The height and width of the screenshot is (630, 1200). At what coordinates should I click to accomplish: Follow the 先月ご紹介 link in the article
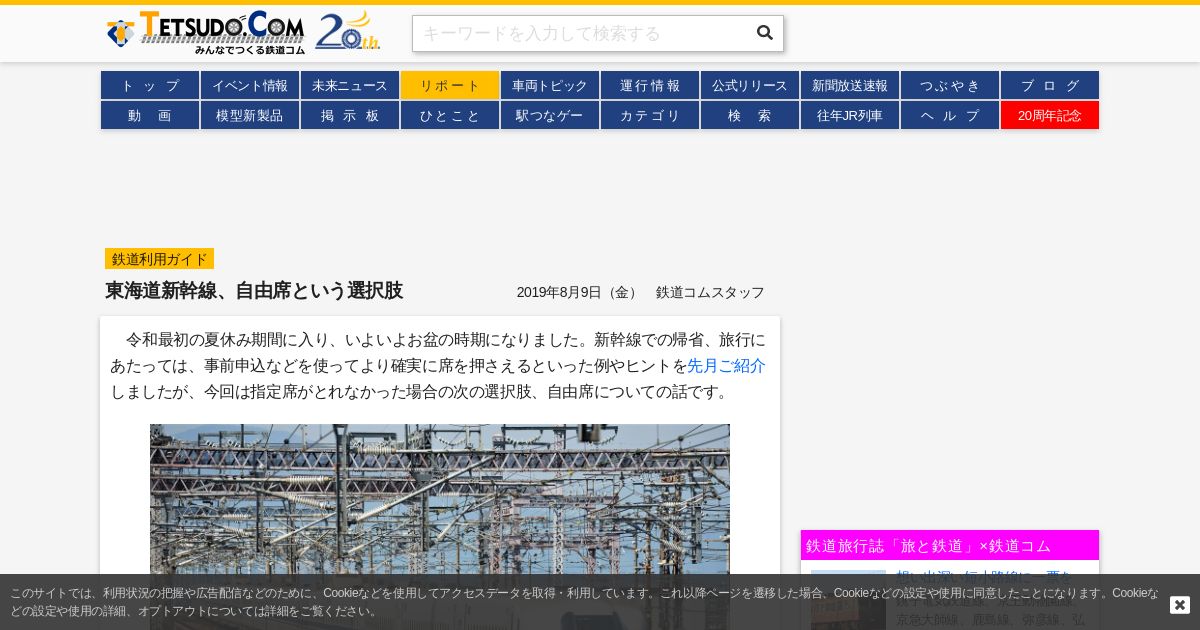[x=726, y=366]
